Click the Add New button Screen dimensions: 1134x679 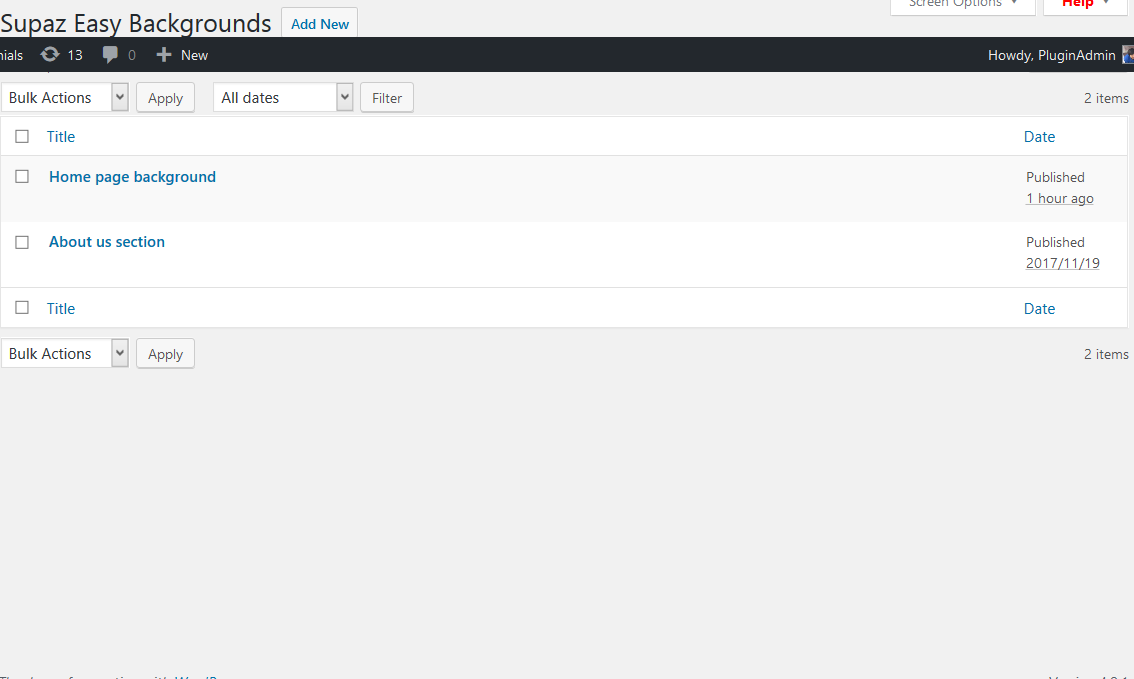320,24
